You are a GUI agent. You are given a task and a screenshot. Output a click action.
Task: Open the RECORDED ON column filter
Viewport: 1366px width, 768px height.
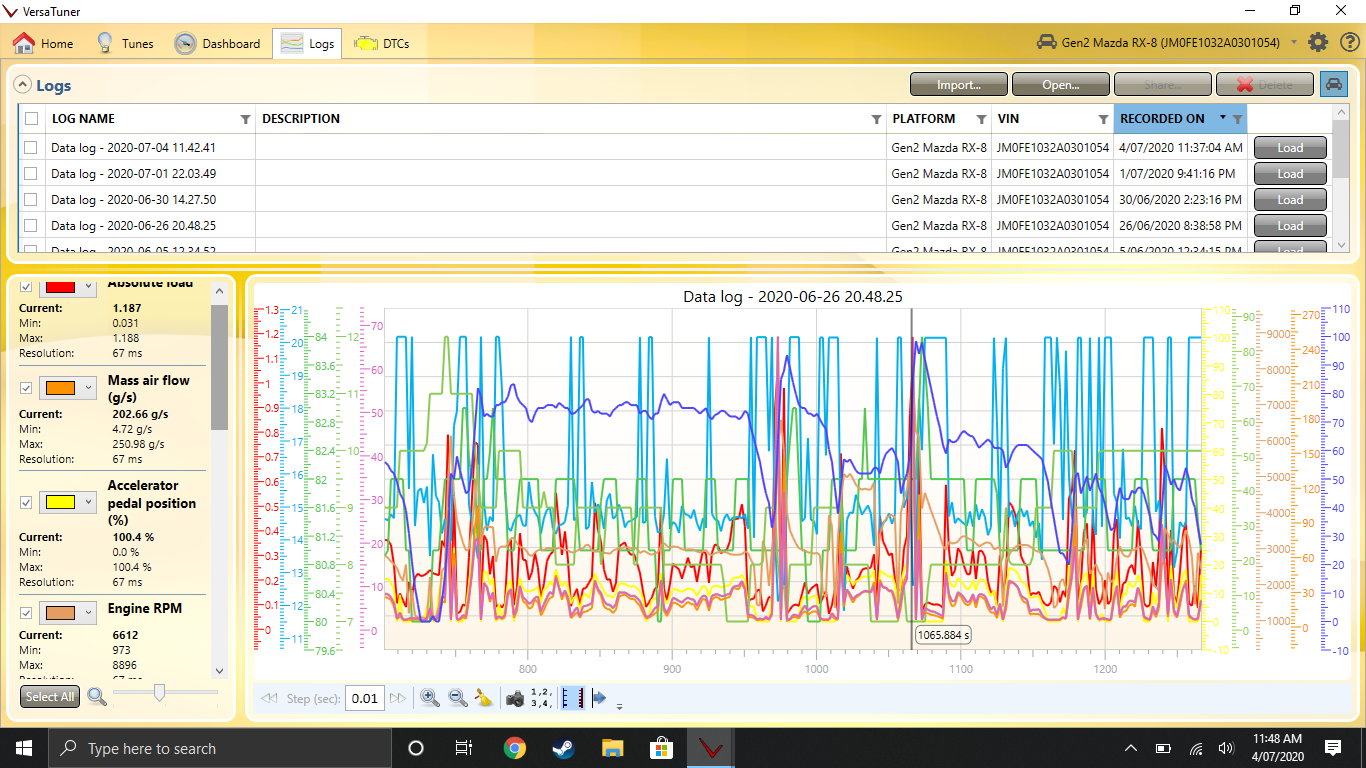click(1237, 120)
